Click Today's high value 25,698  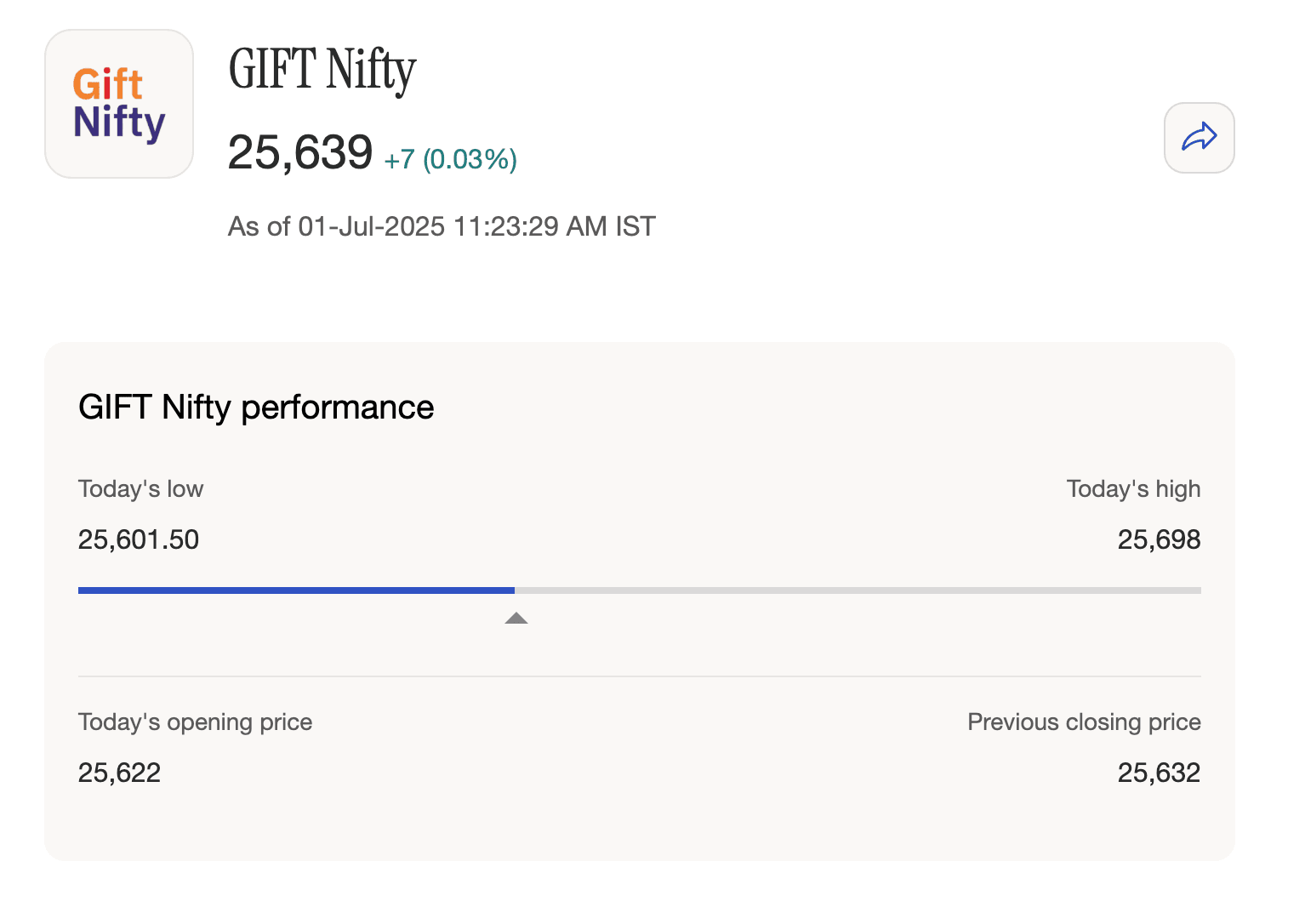1159,539
